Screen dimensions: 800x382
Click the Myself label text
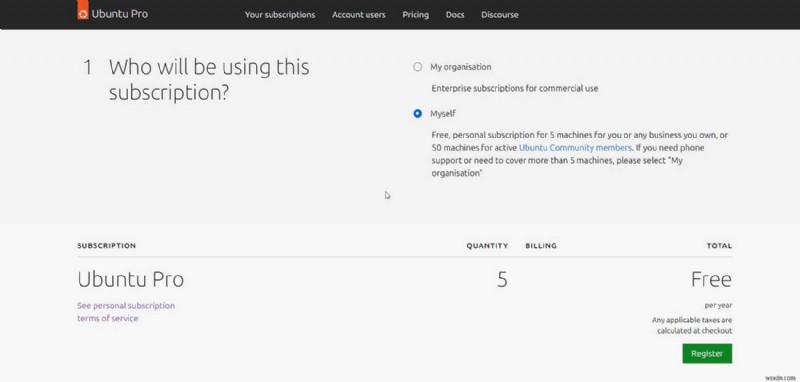pyautogui.click(x=442, y=113)
